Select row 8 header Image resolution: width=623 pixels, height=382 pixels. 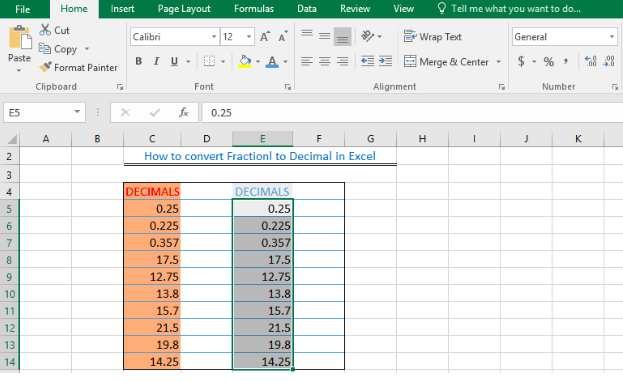pos(9,260)
